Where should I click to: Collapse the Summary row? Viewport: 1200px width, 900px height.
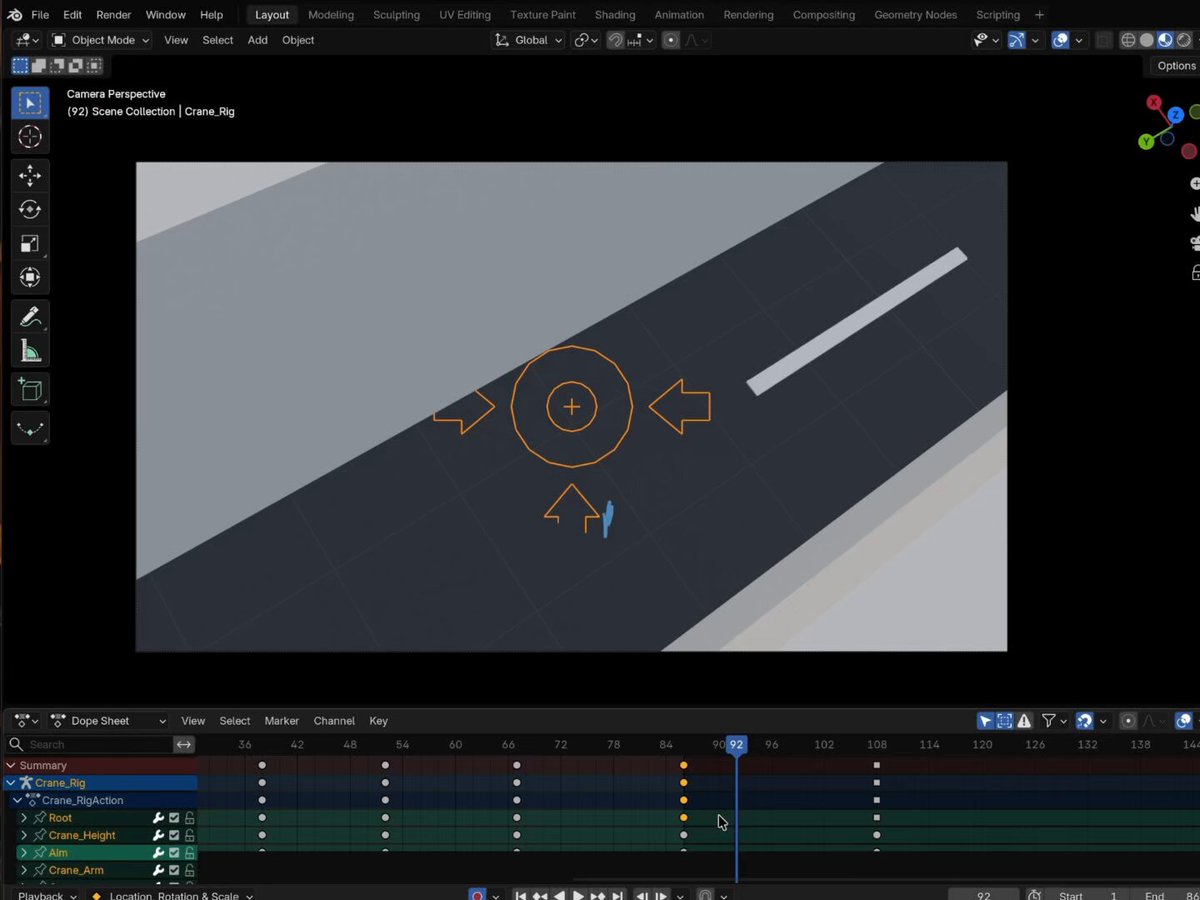point(12,766)
